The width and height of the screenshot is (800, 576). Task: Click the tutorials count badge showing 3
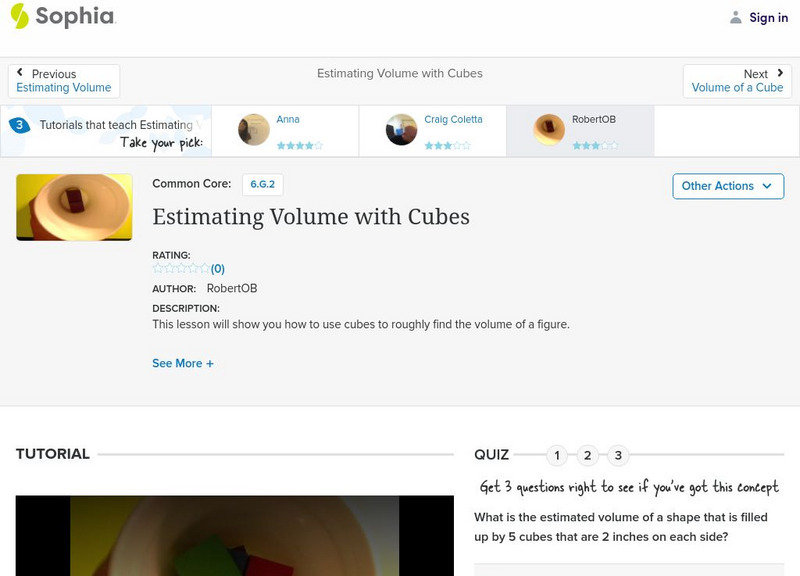pos(19,125)
